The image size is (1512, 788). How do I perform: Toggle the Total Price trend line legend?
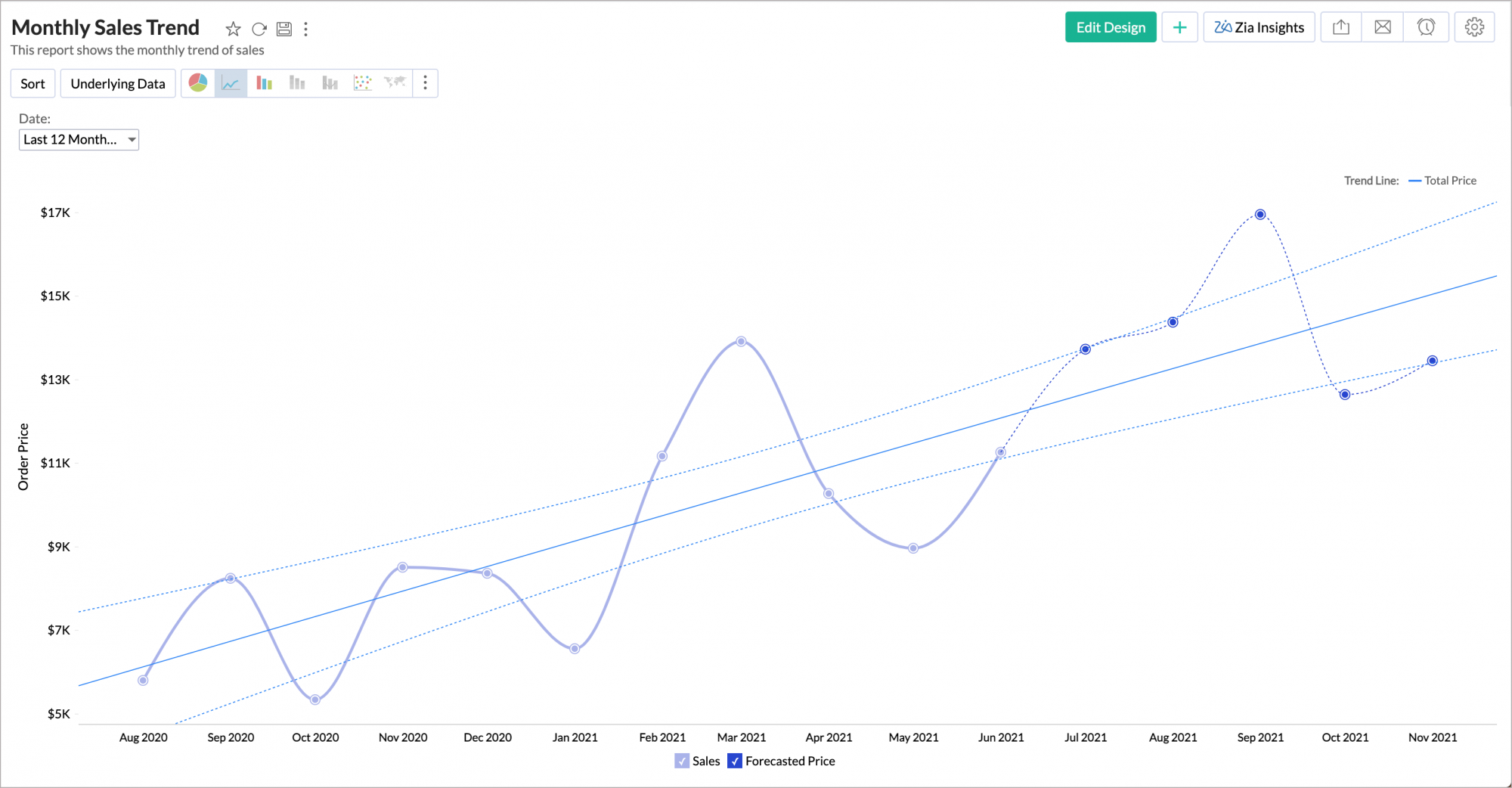coord(1442,181)
